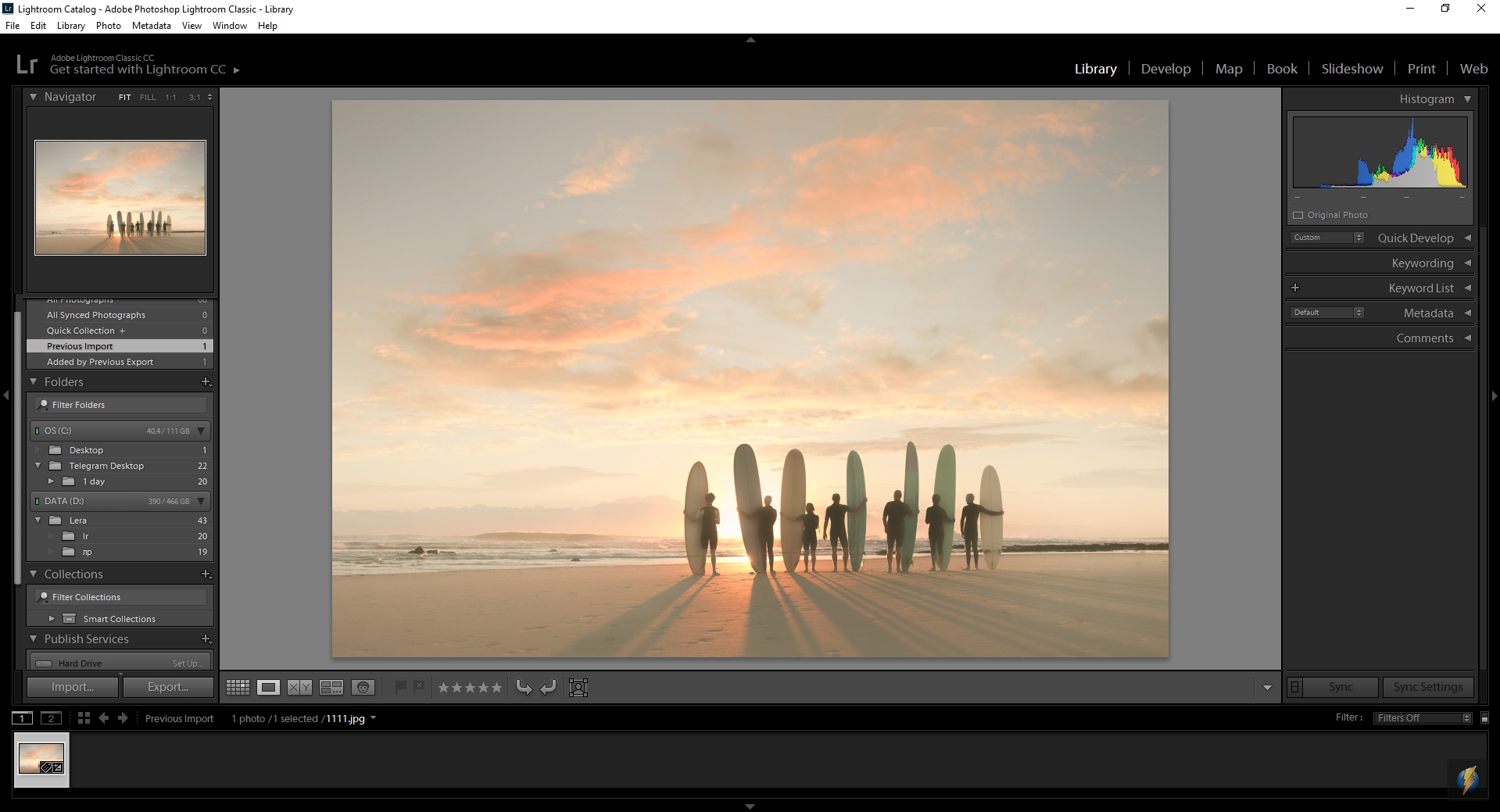Image resolution: width=1500 pixels, height=812 pixels.
Task: Switch to Grid view
Action: pyautogui.click(x=238, y=688)
